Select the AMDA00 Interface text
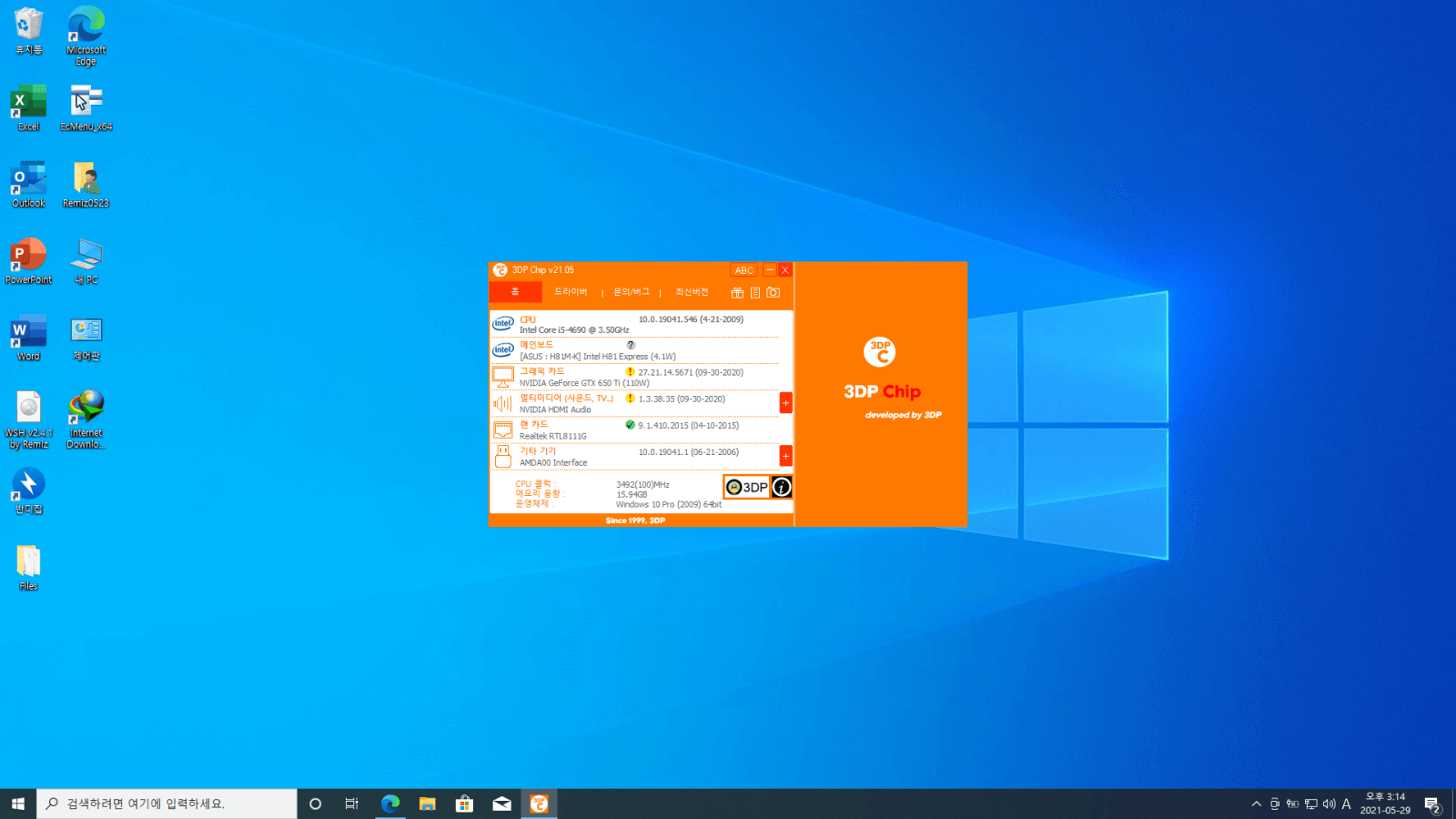Viewport: 1456px width, 819px height. (553, 462)
